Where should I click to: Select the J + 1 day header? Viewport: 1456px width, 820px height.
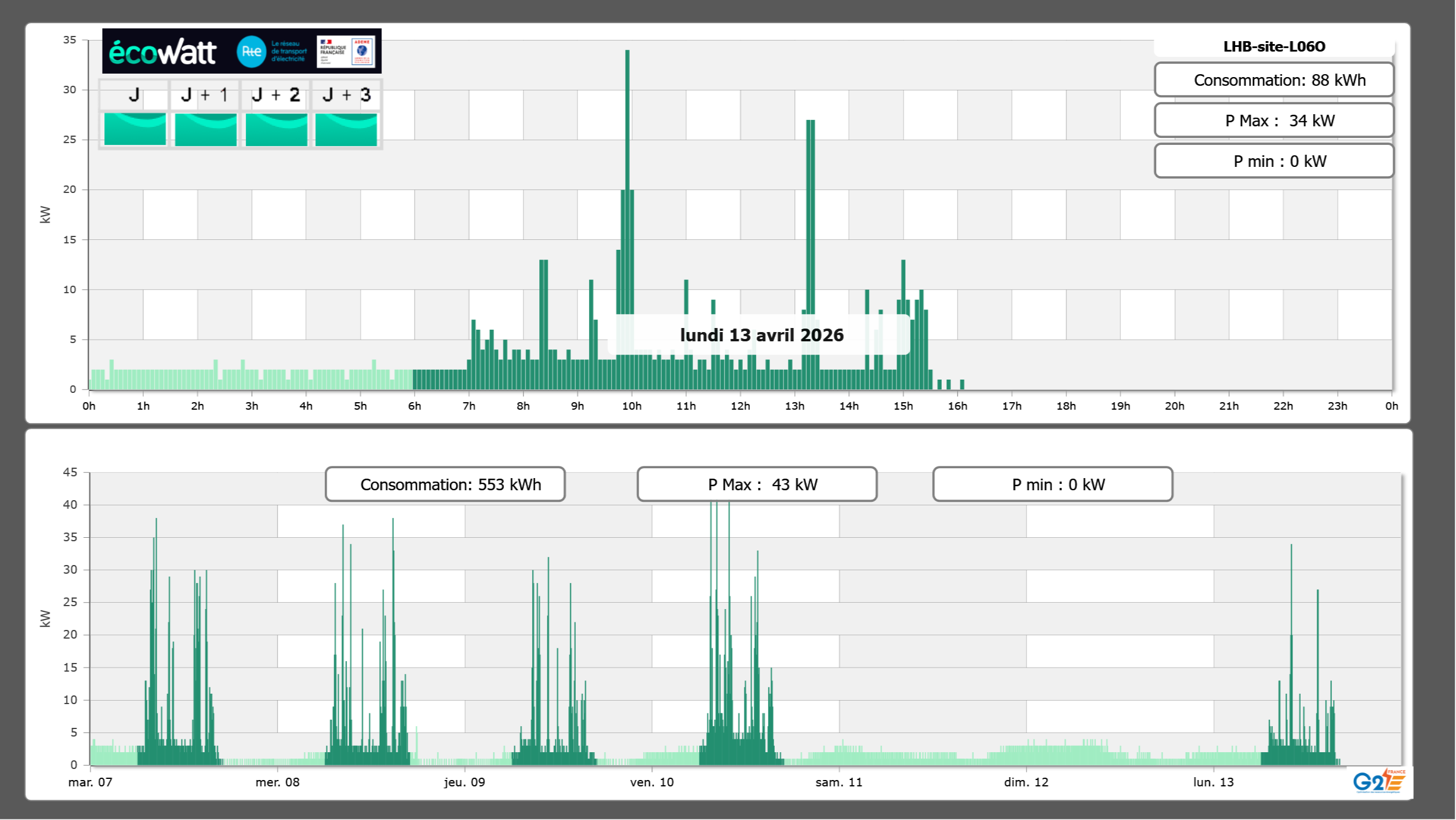point(205,95)
